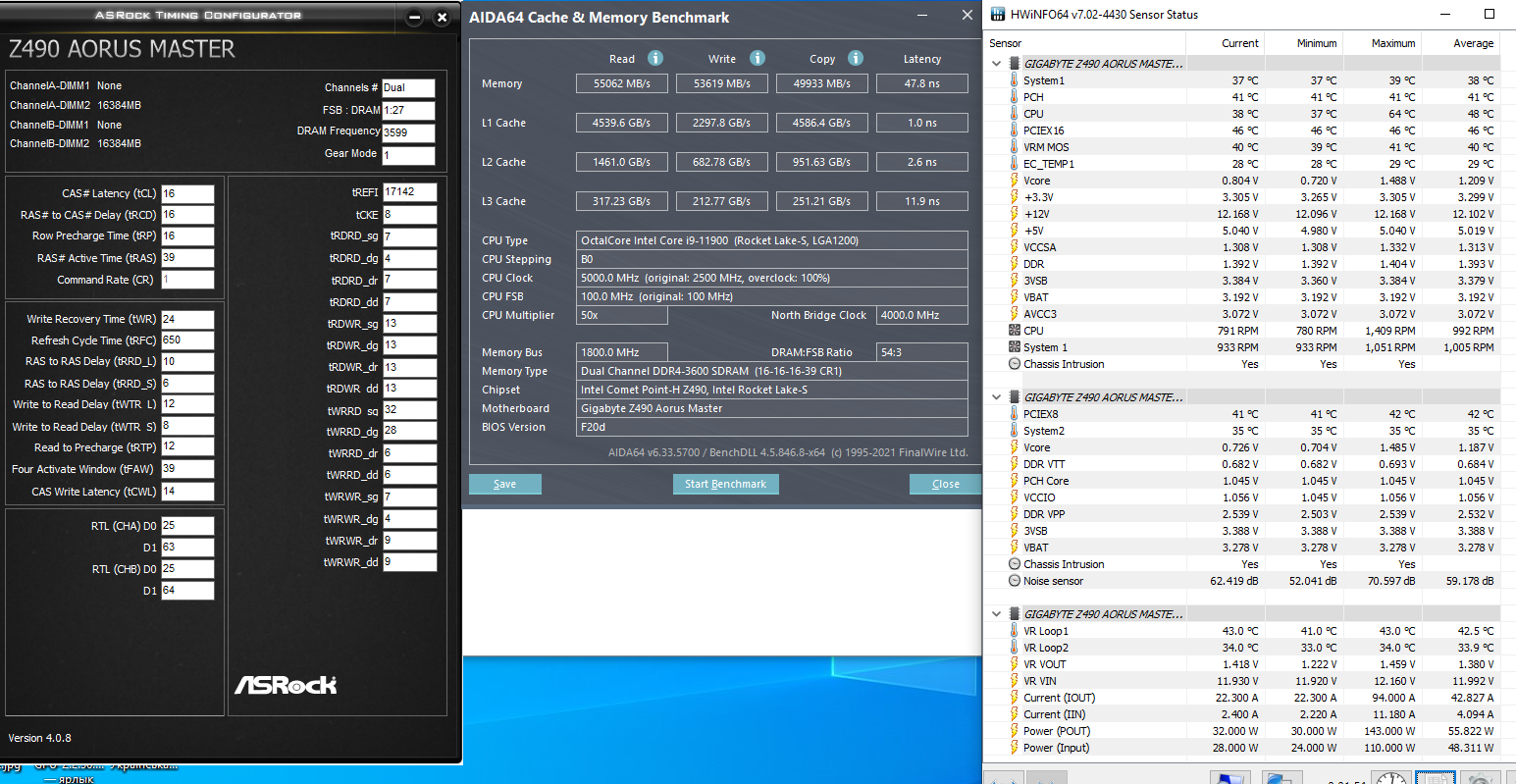The width and height of the screenshot is (1516, 784).
Task: Click the info icon beside Copy
Action: (x=856, y=58)
